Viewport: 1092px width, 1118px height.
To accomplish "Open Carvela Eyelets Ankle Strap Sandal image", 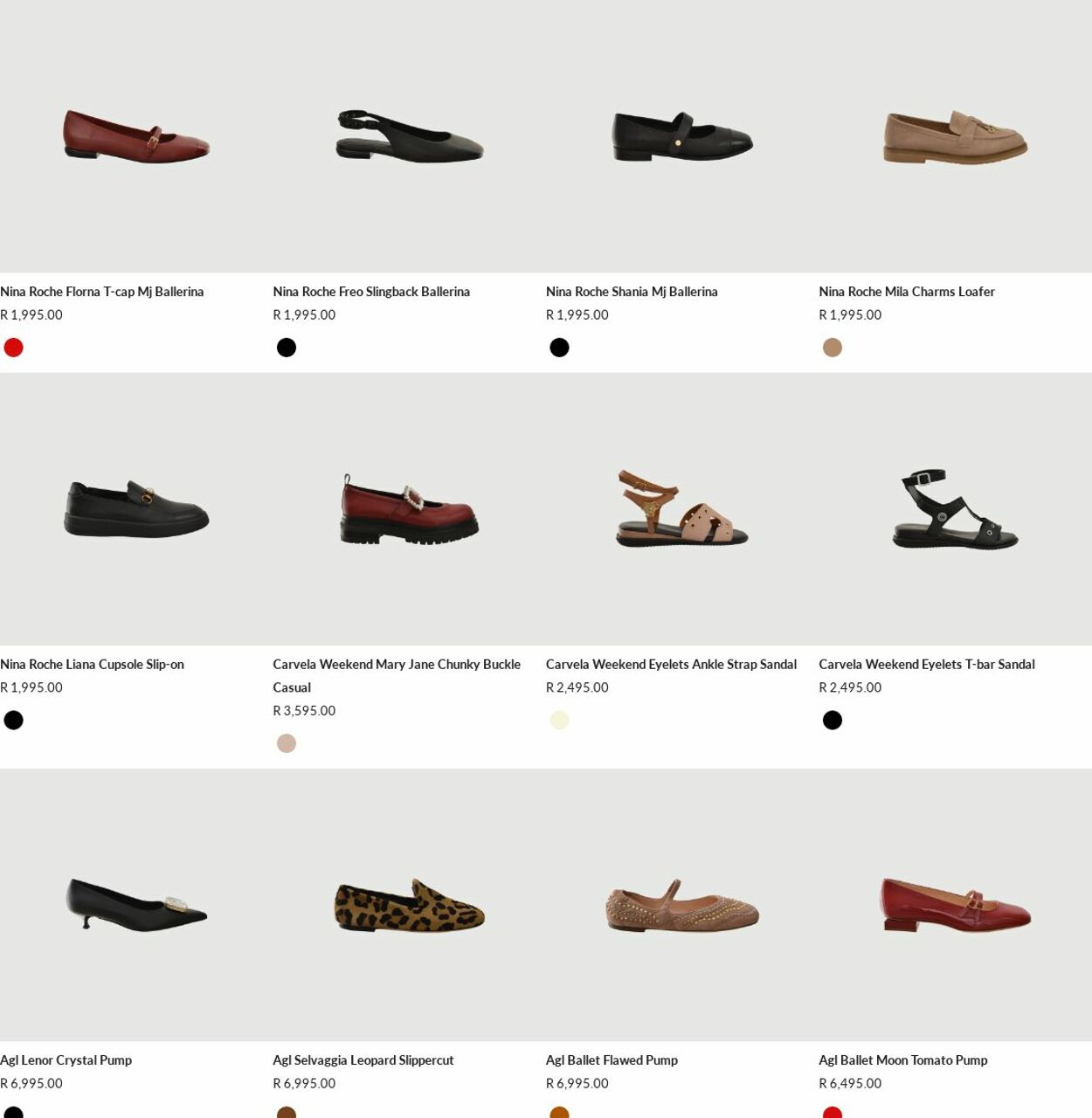I will tap(682, 509).
